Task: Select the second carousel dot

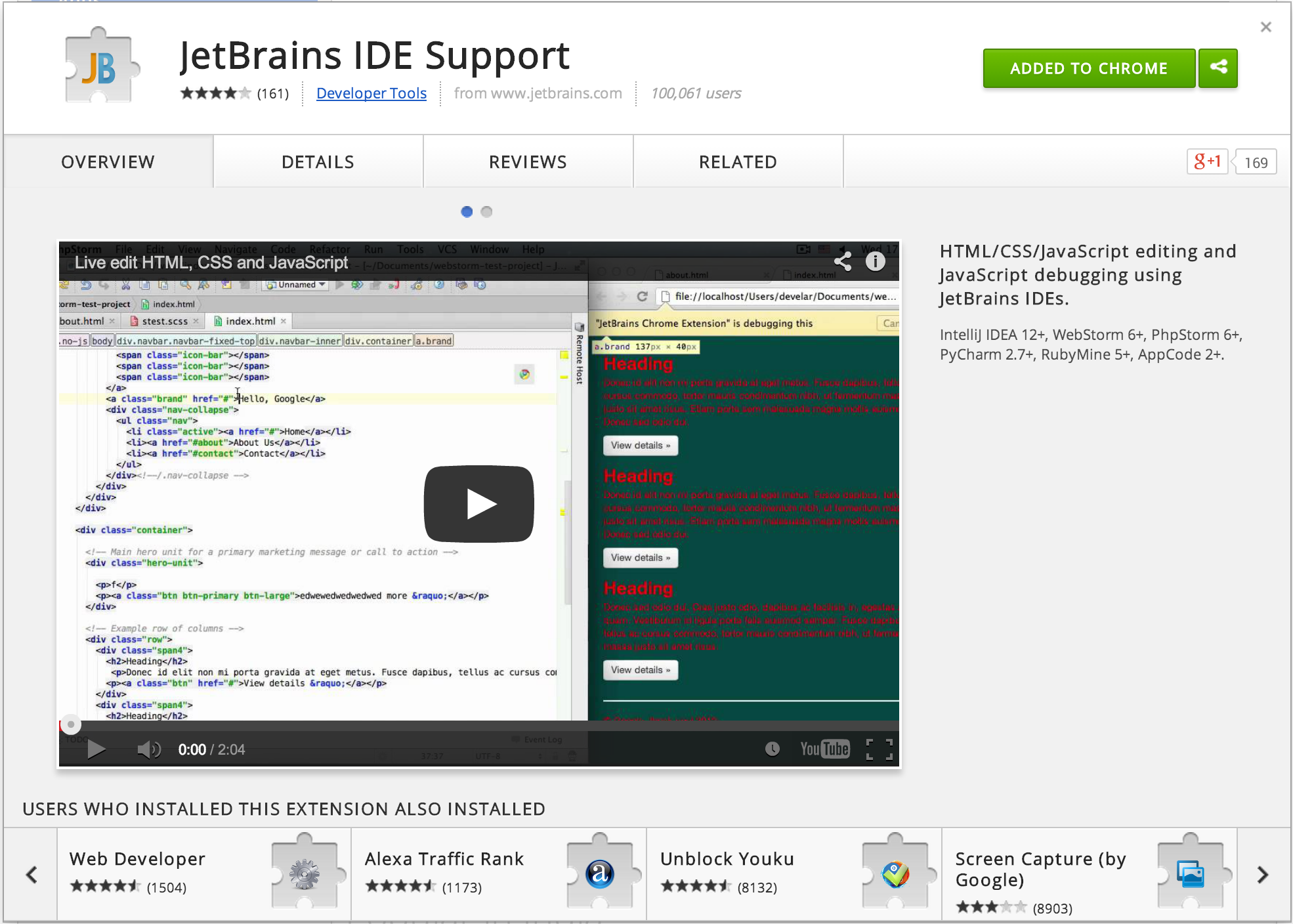Action: pyautogui.click(x=486, y=211)
